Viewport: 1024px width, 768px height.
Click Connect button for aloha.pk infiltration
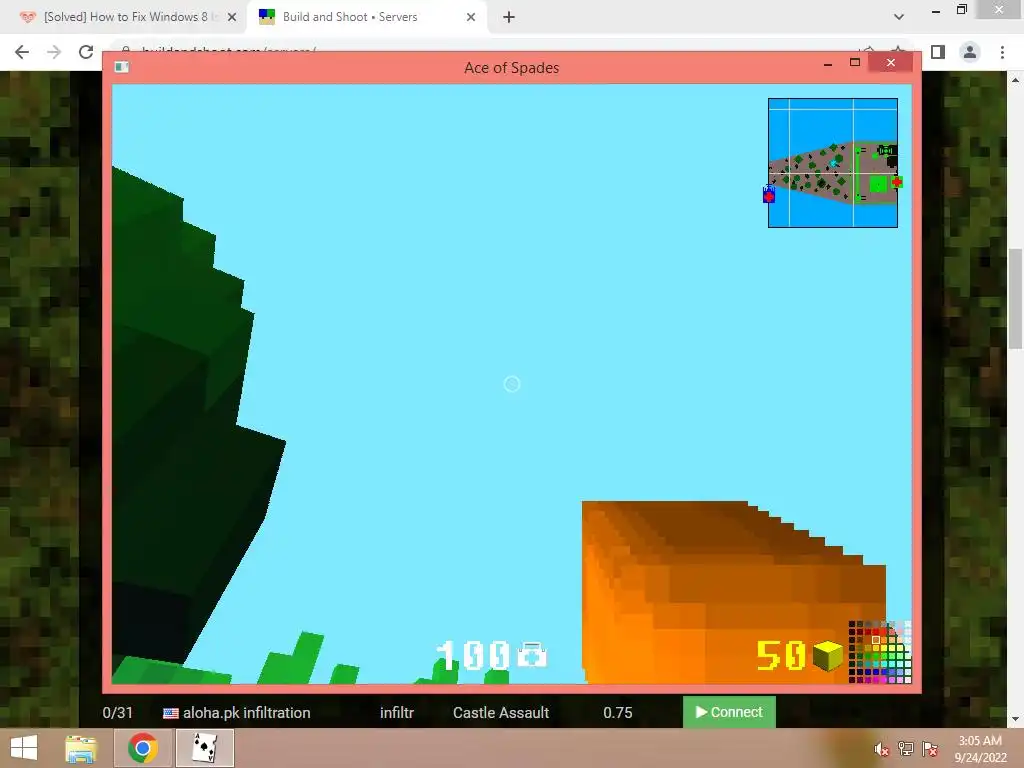pos(729,712)
